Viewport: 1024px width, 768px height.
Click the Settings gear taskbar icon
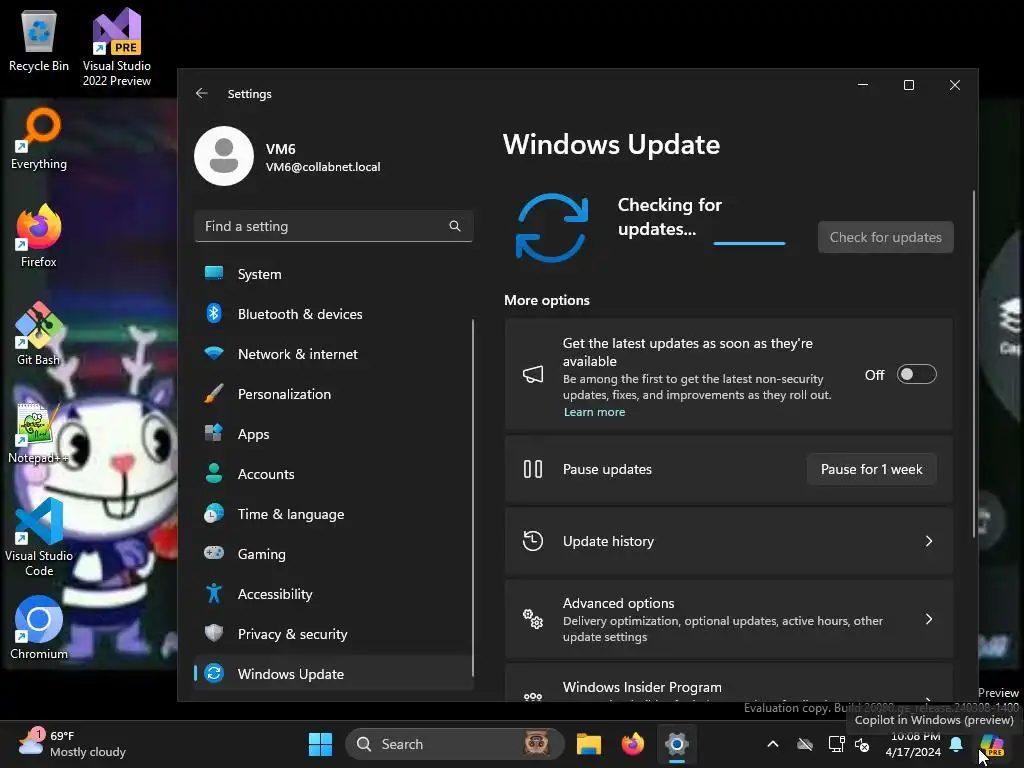[677, 744]
